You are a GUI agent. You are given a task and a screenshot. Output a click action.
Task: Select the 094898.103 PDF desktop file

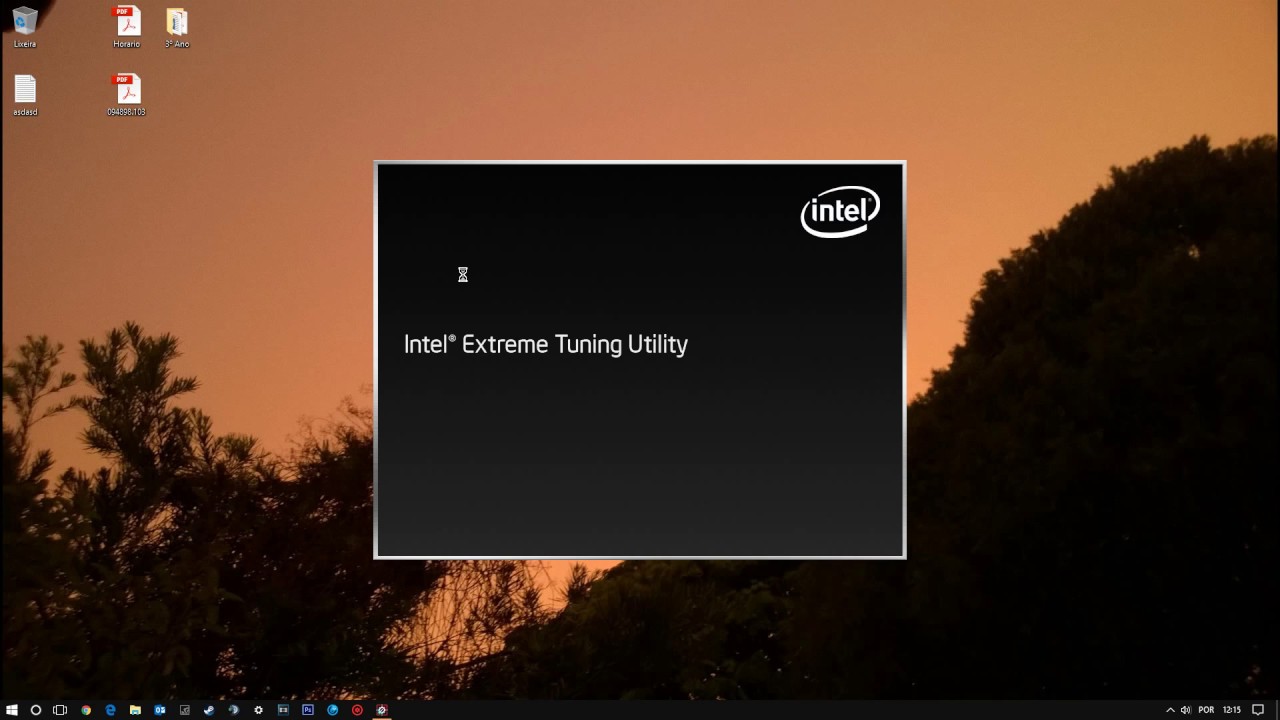click(x=126, y=95)
